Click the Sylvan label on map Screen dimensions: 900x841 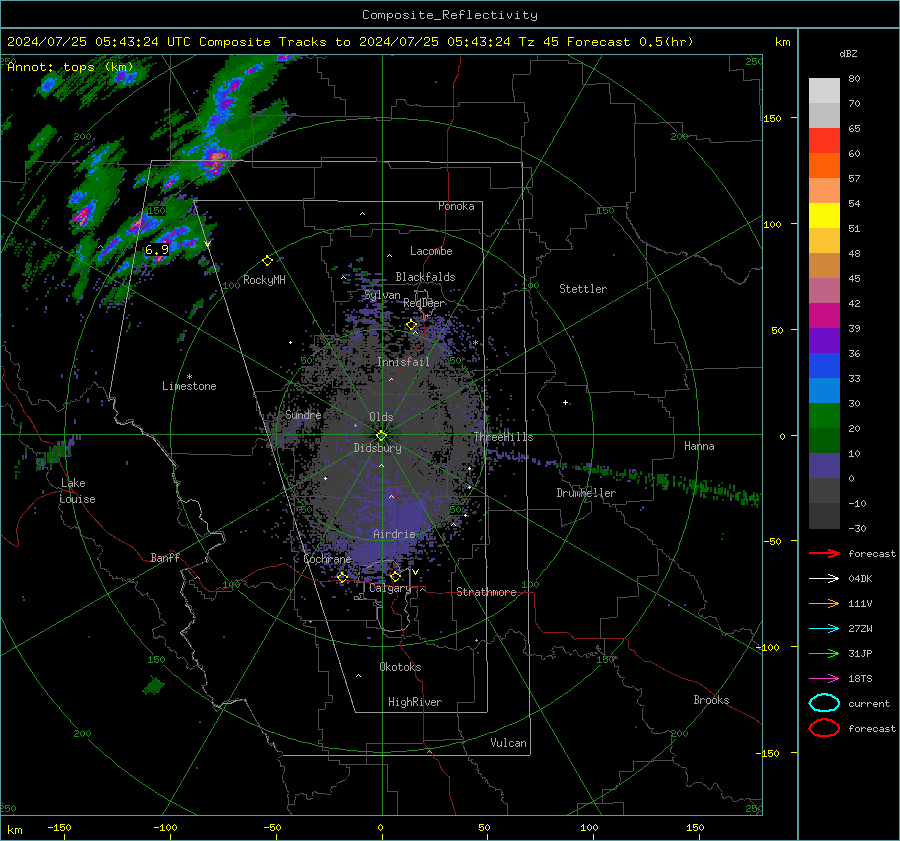pos(382,295)
